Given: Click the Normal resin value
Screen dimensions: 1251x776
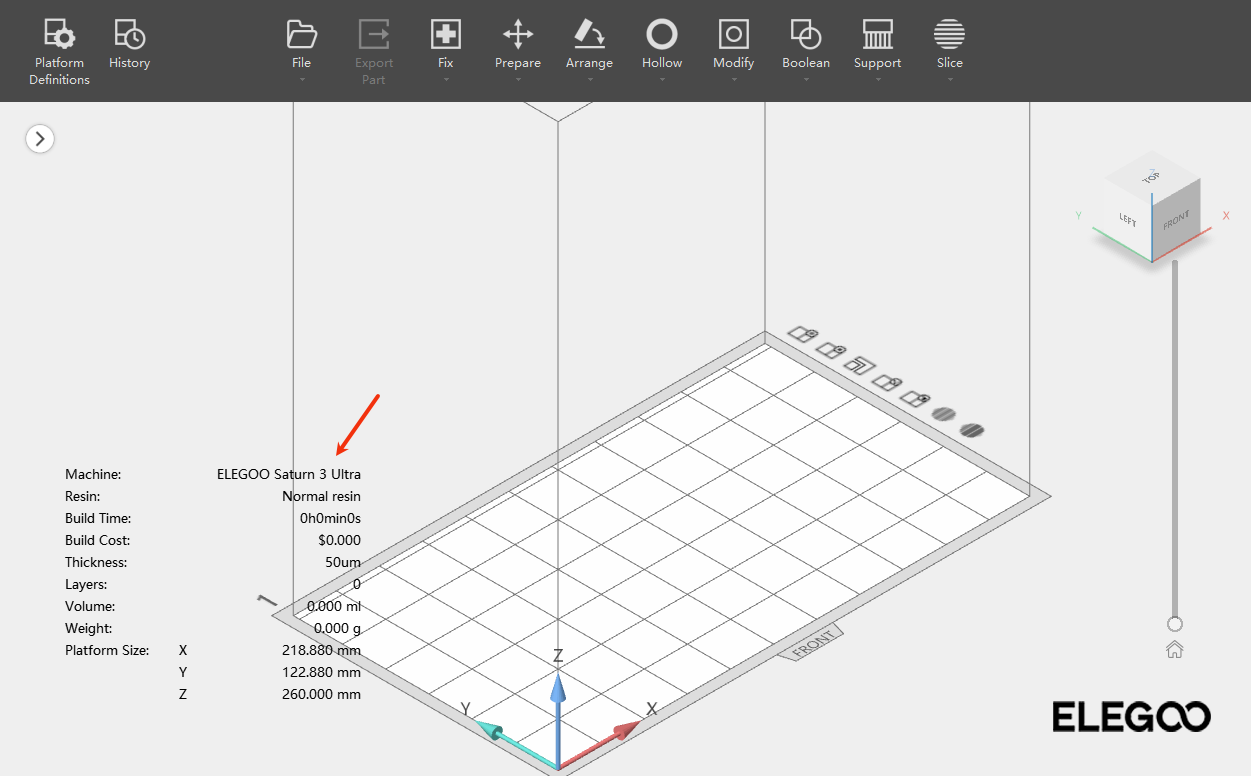Looking at the screenshot, I should 321,496.
